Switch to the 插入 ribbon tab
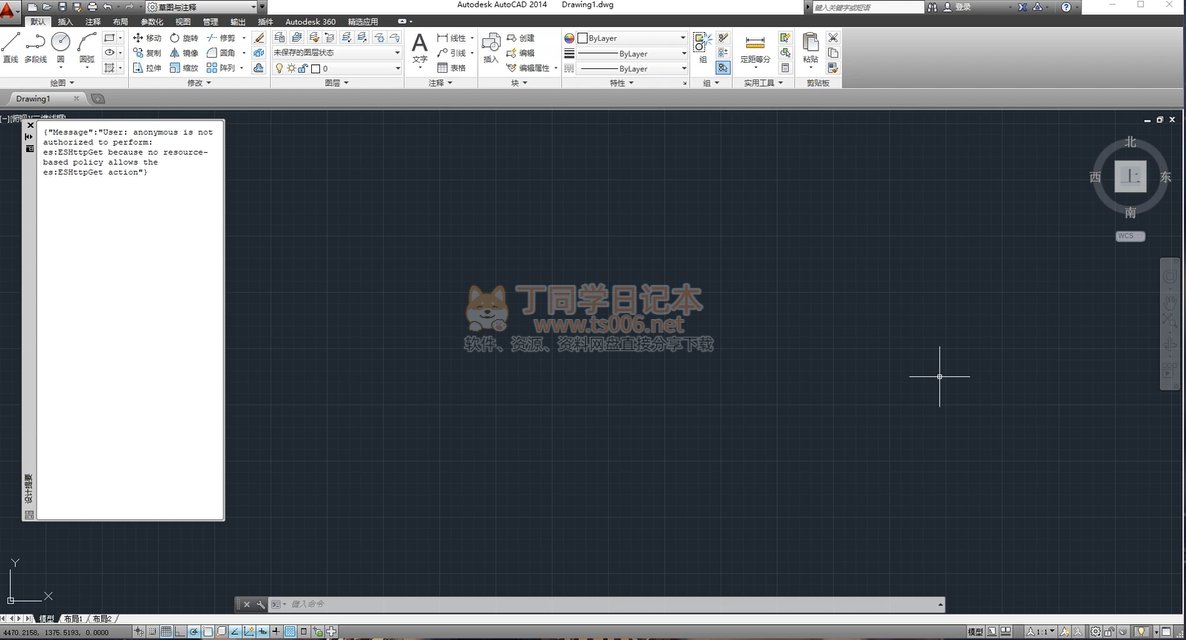The width and height of the screenshot is (1186, 640). [66, 22]
